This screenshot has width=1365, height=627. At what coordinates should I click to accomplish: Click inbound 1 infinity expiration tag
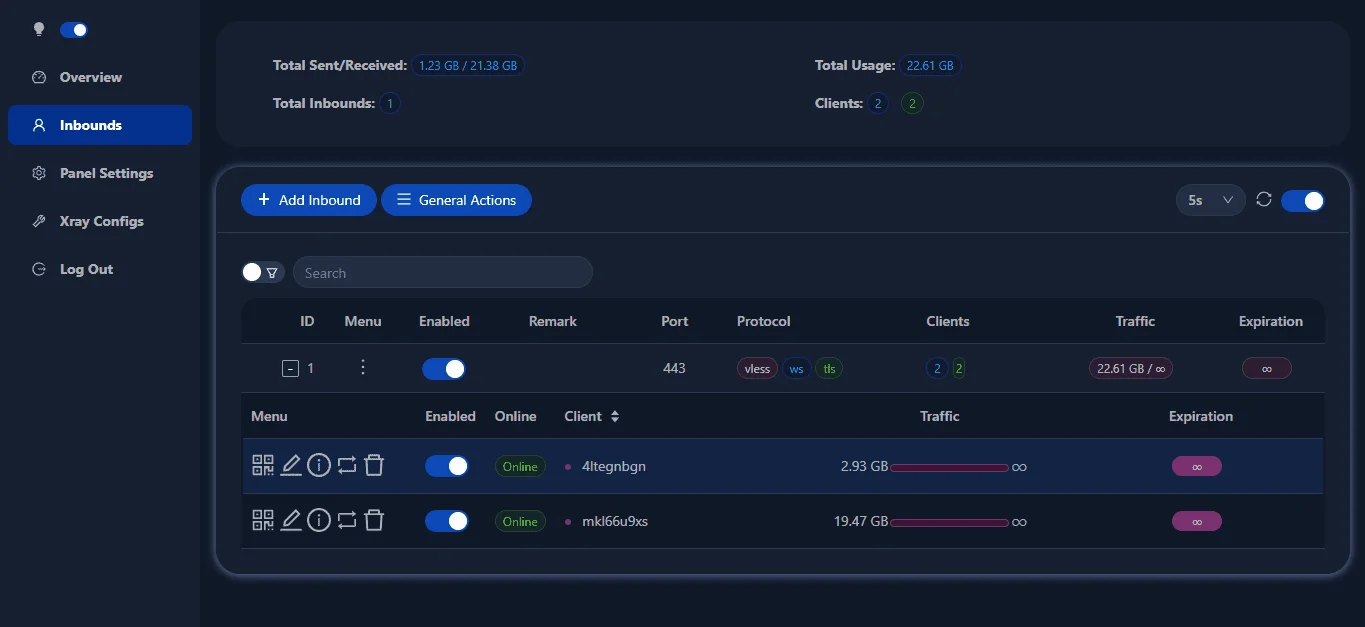pyautogui.click(x=1267, y=368)
